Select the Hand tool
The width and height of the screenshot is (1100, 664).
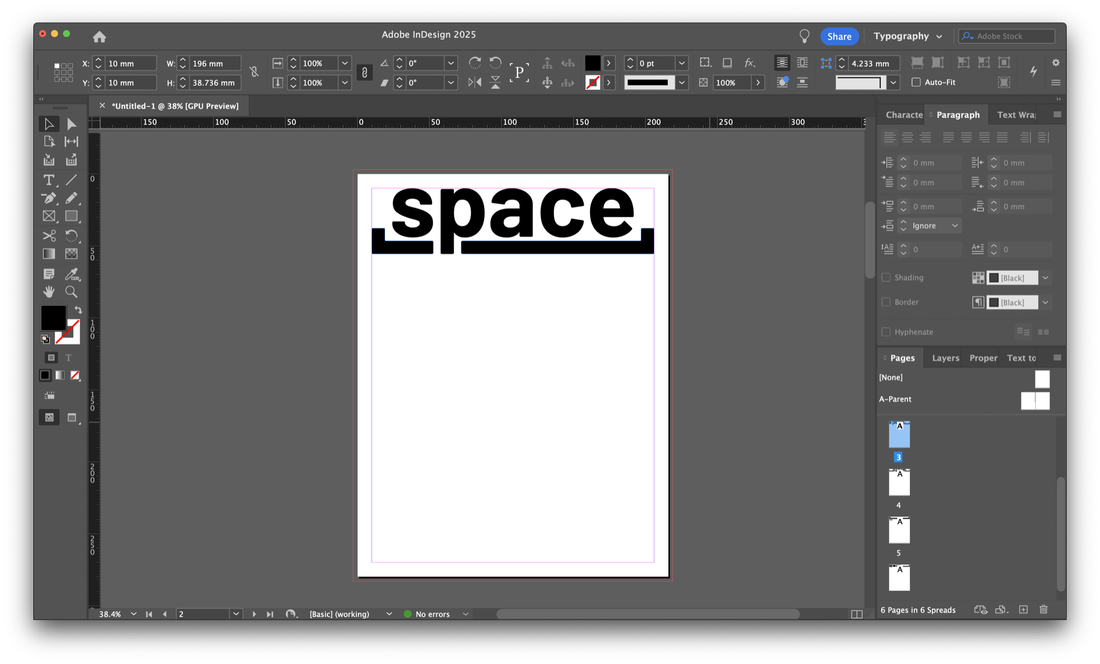click(48, 292)
